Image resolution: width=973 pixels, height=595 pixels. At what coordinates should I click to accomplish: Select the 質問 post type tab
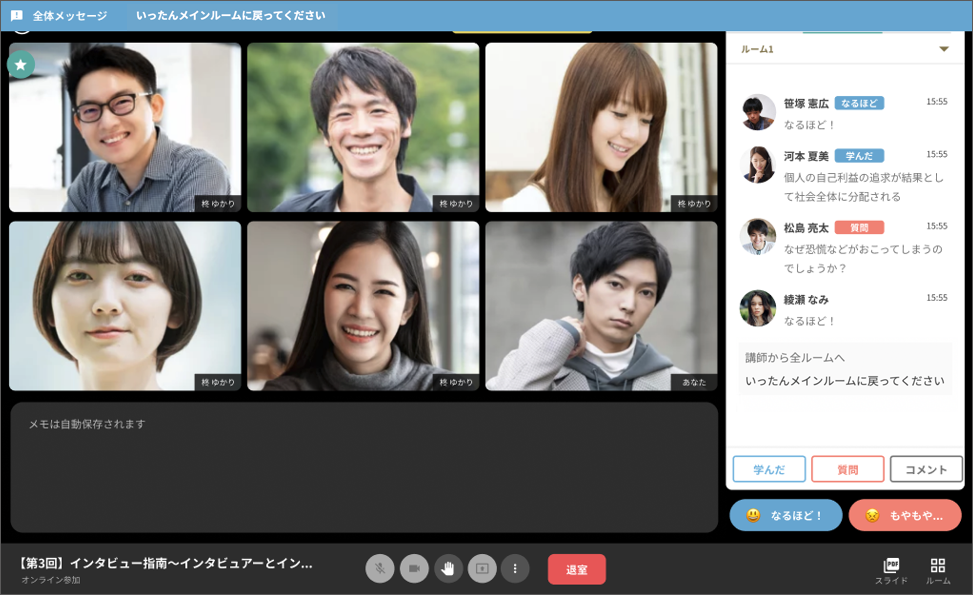point(847,469)
